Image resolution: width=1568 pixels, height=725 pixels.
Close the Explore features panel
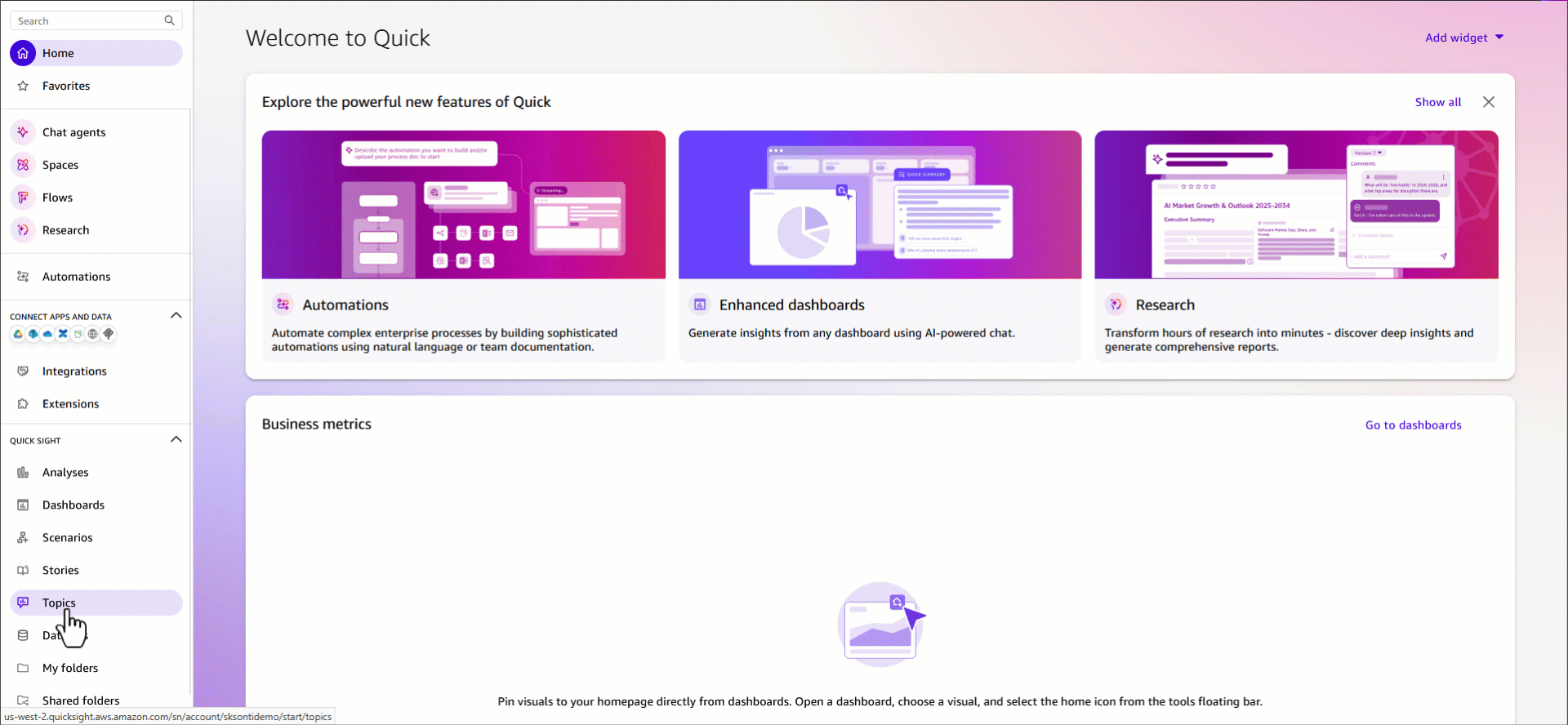tap(1489, 102)
